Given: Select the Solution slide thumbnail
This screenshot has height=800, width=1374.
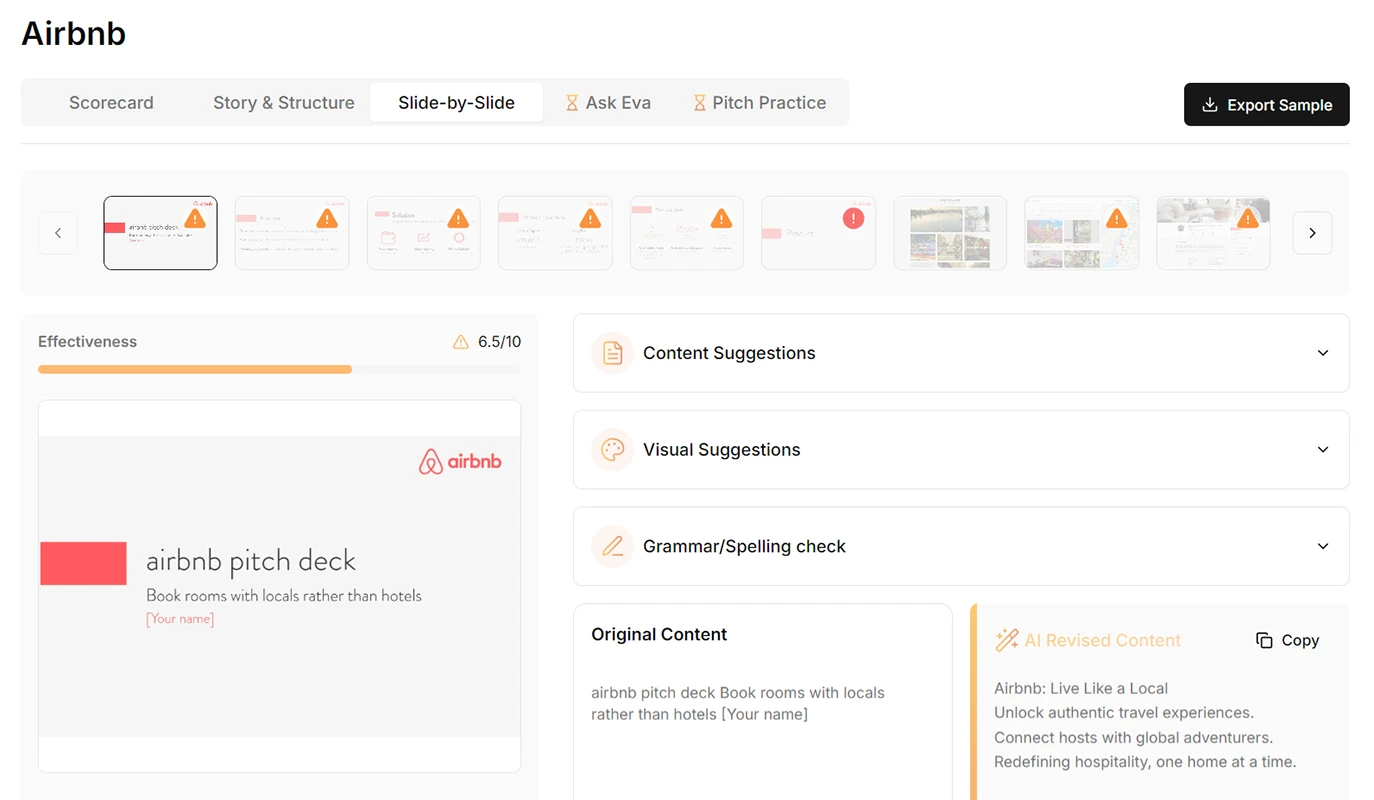Looking at the screenshot, I should tap(424, 233).
